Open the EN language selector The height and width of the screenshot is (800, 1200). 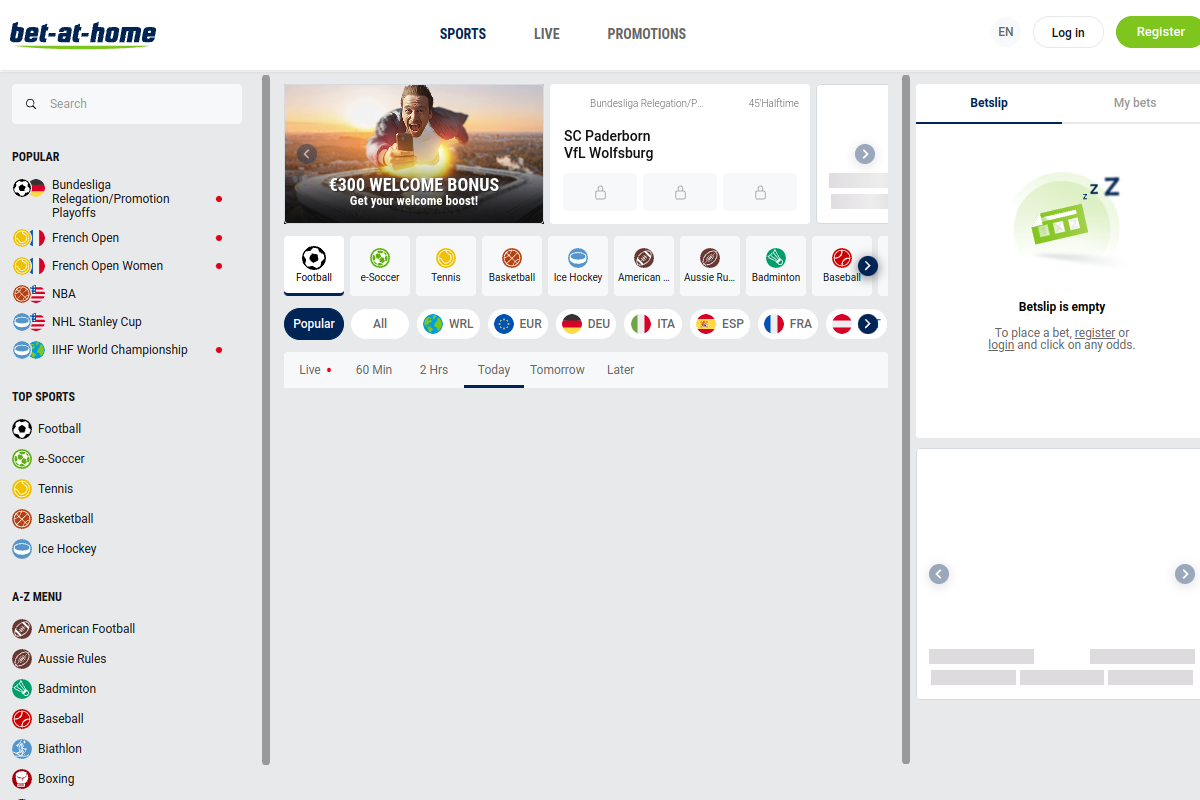coord(1006,32)
